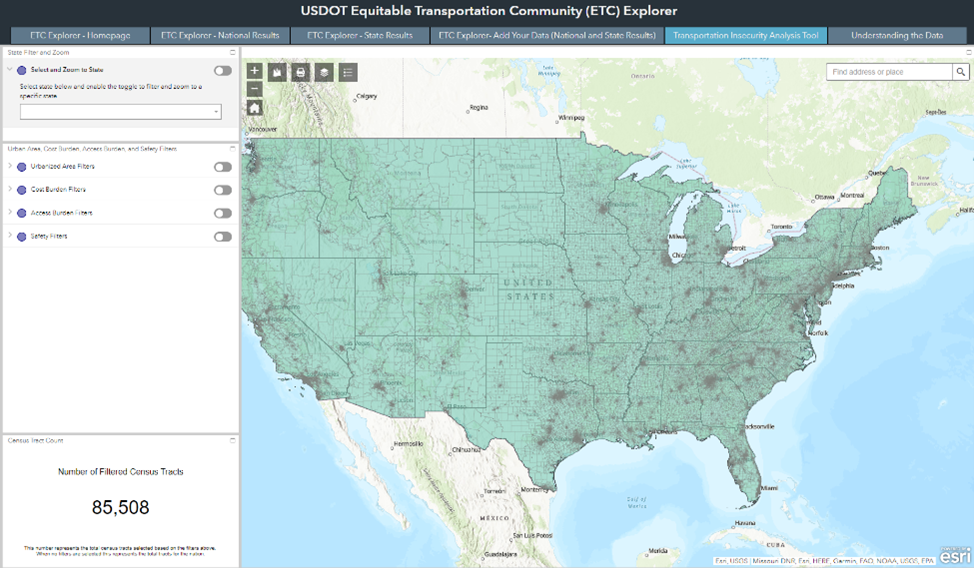Maximize the map panel at top-right corner
974x568 pixels.
pos(968,52)
